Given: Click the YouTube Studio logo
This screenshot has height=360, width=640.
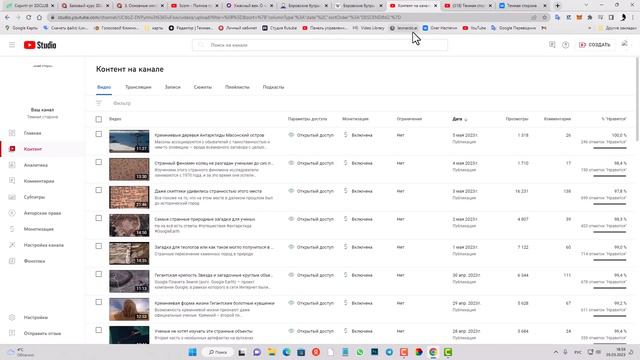Looking at the screenshot, I should coord(40,45).
